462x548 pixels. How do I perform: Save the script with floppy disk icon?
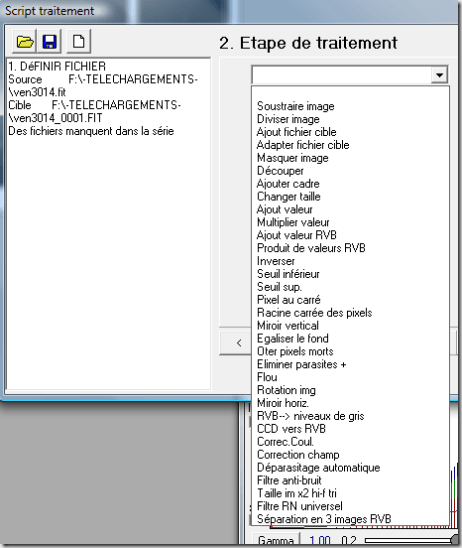(x=49, y=42)
